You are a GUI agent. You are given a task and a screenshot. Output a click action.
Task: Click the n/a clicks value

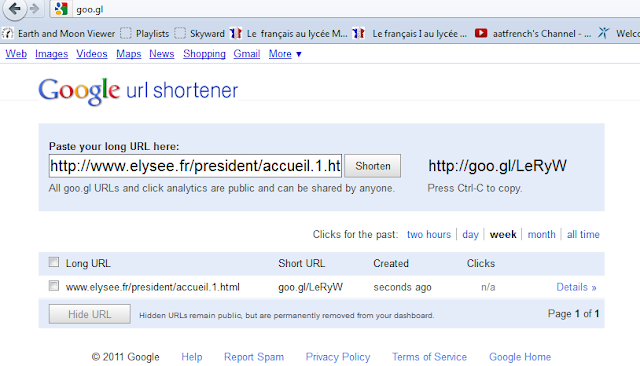tap(488, 287)
